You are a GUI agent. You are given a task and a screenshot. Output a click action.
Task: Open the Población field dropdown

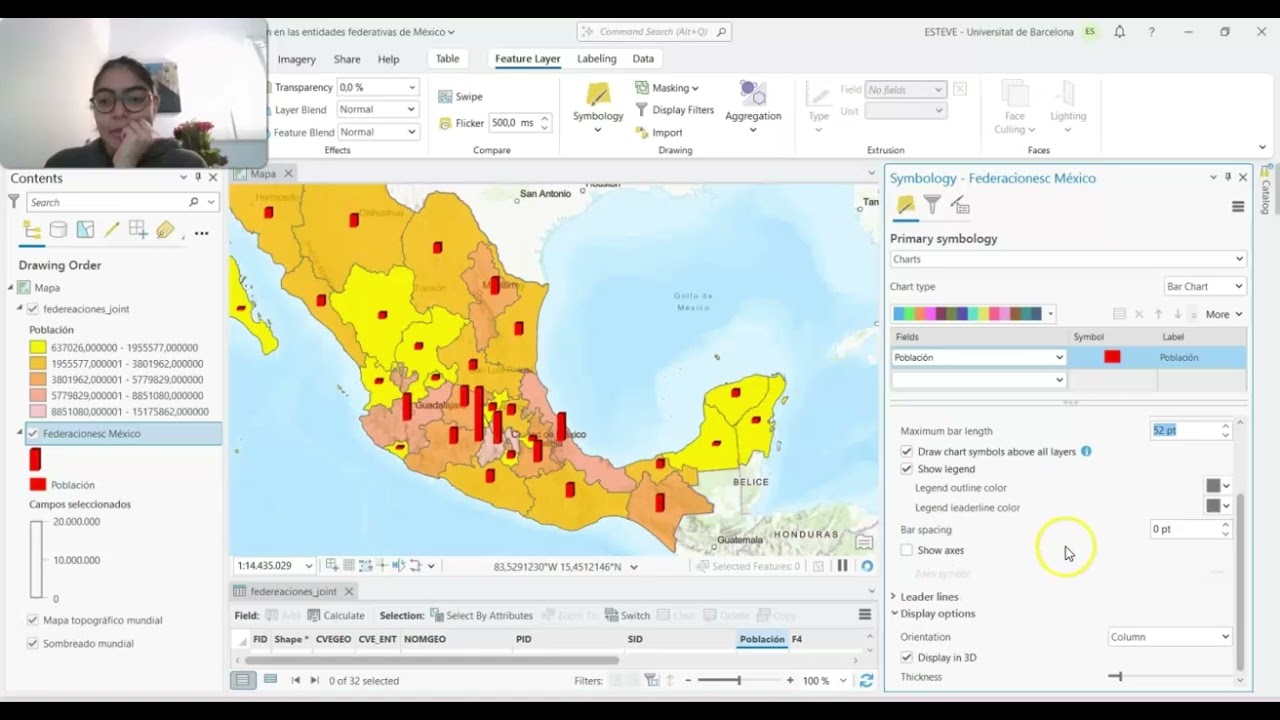click(979, 357)
